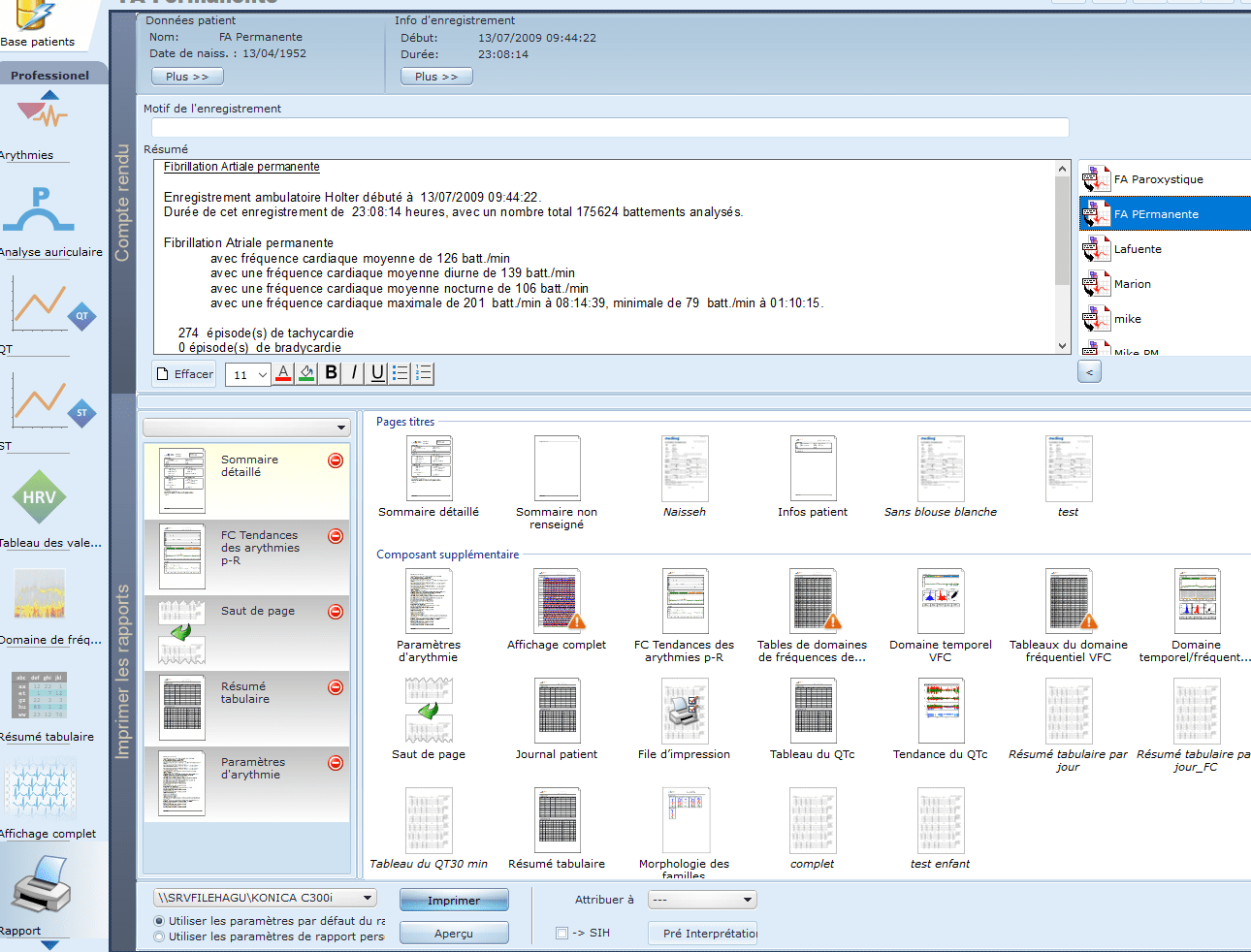Insert bulleted list in summary
The width and height of the screenshot is (1251, 952).
coord(401,373)
